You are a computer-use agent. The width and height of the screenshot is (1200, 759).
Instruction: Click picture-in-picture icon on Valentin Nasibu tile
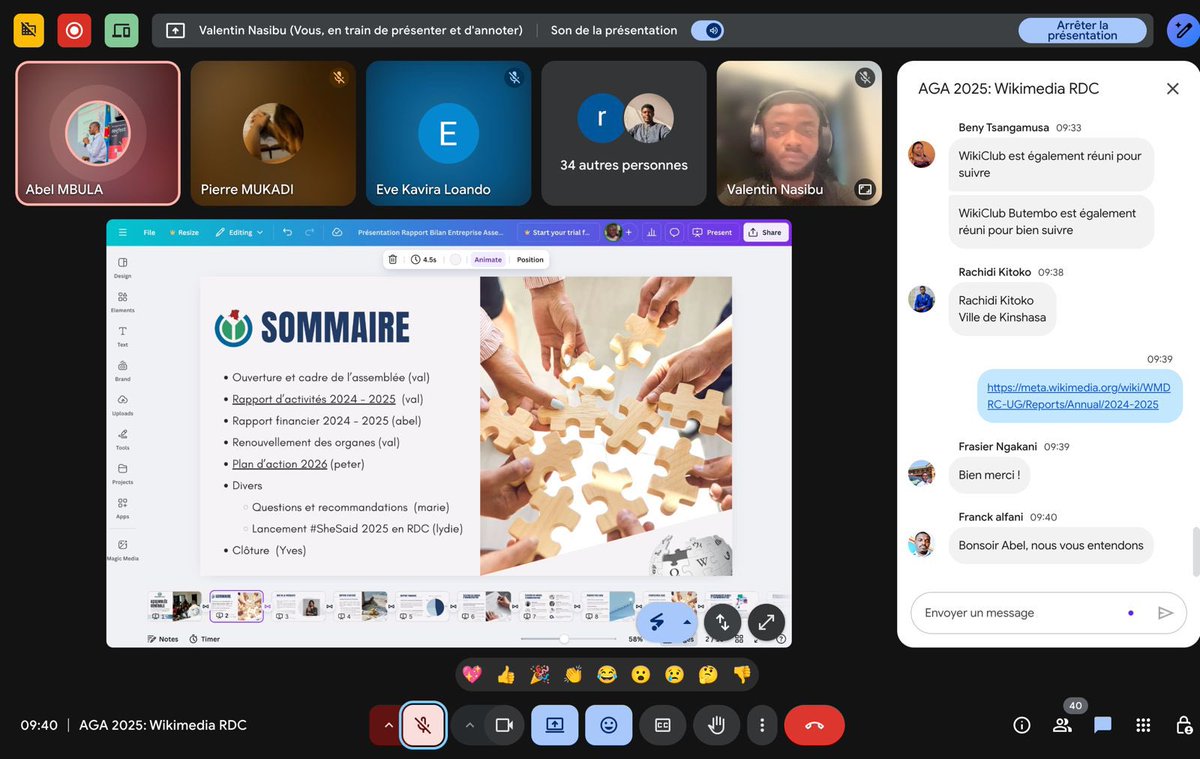864,188
